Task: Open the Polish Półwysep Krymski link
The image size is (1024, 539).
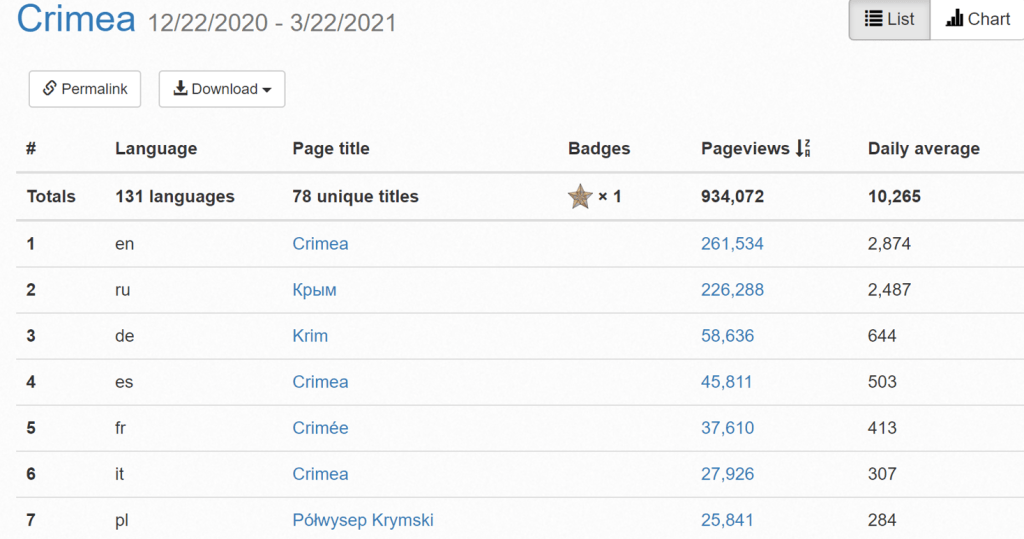Action: click(x=363, y=520)
